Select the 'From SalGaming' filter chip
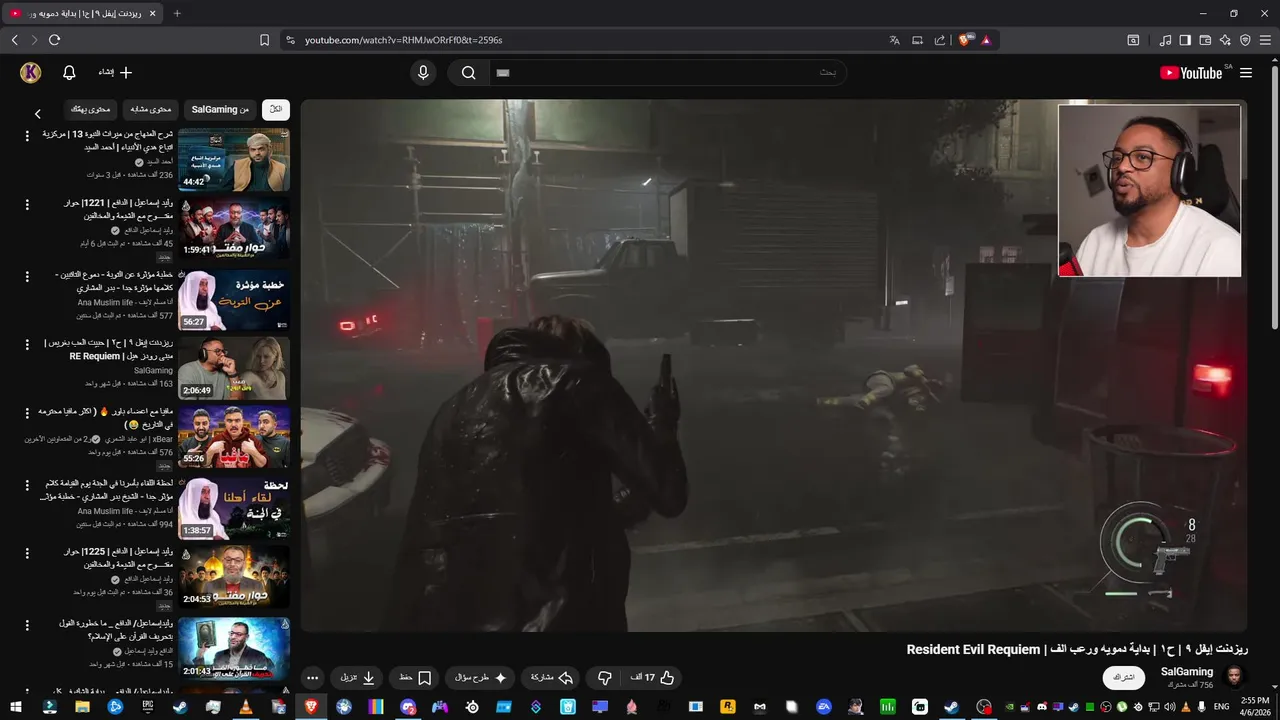1280x720 pixels. click(220, 109)
